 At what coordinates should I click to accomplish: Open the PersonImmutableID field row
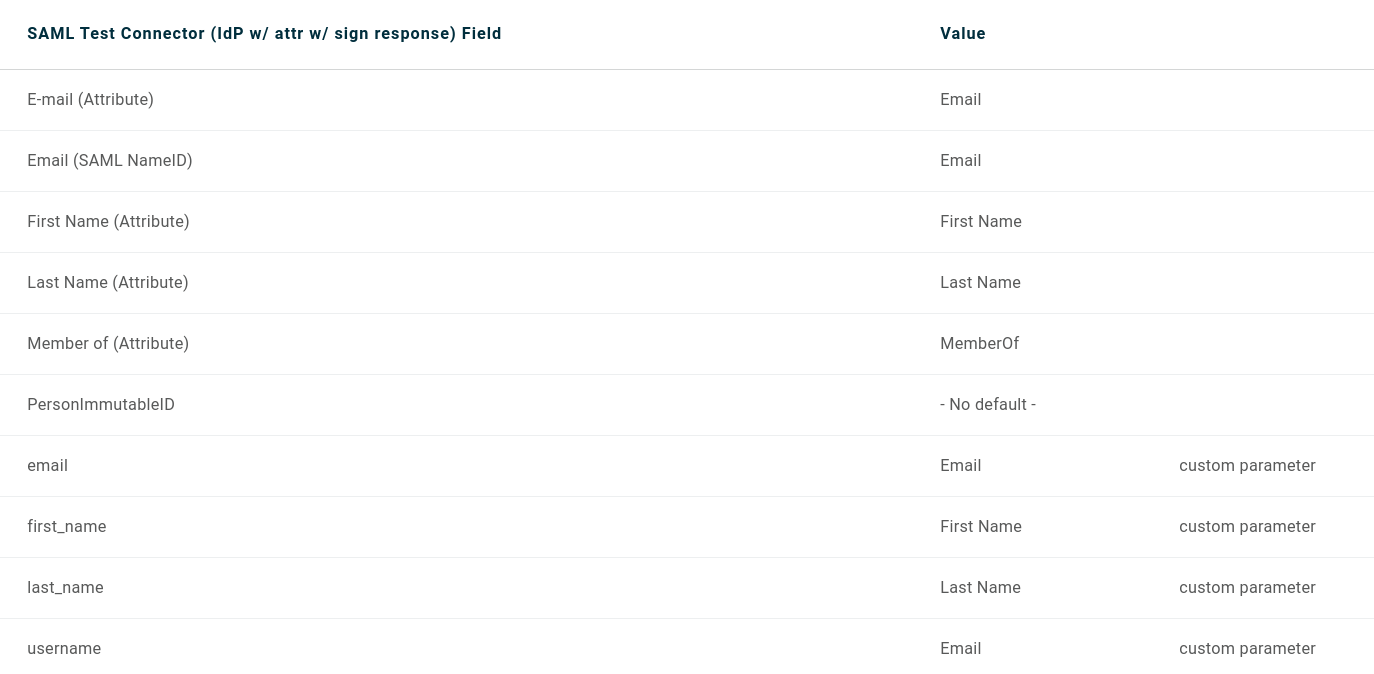click(101, 405)
